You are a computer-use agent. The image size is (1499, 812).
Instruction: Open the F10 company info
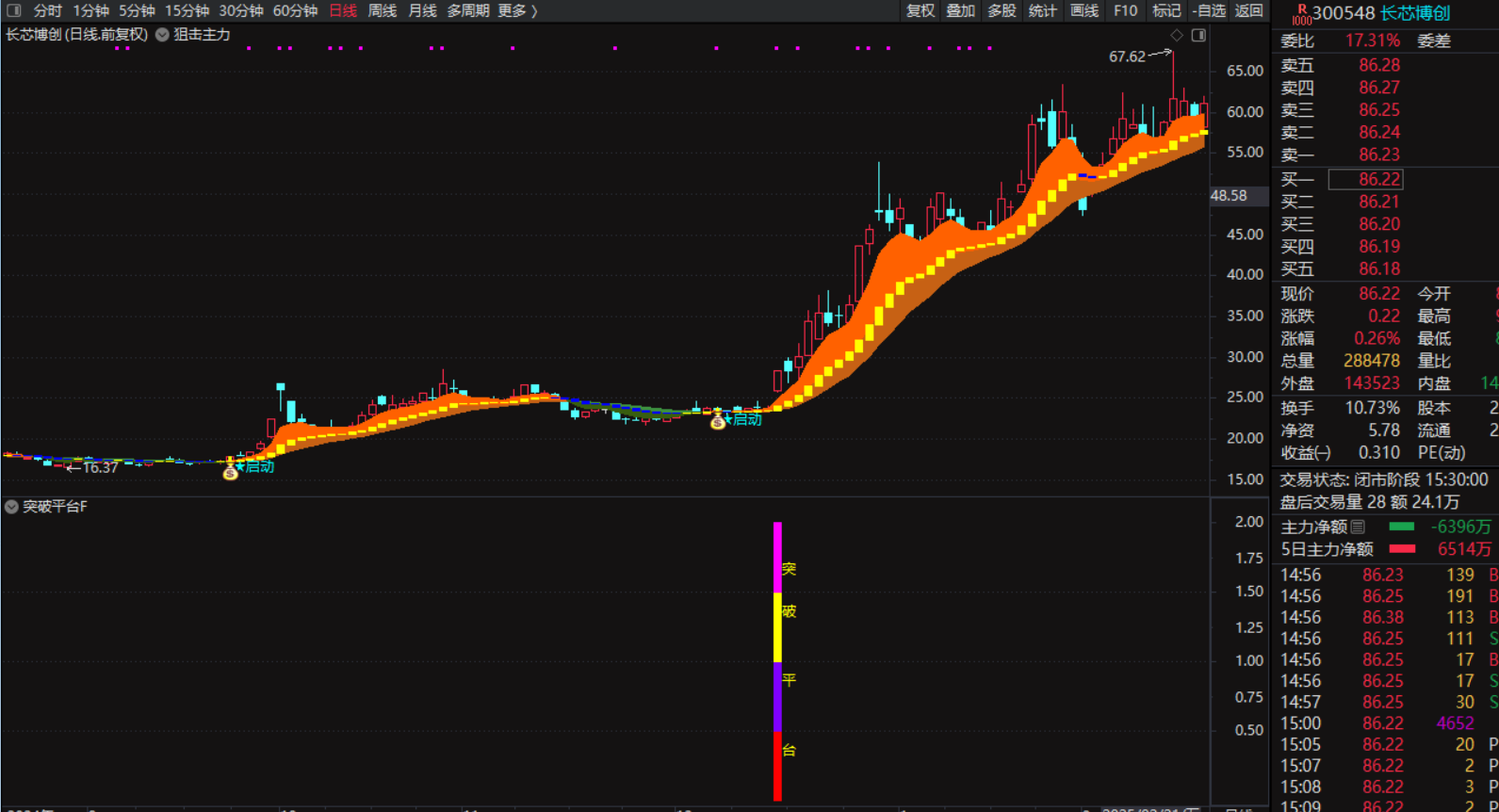coord(1125,10)
